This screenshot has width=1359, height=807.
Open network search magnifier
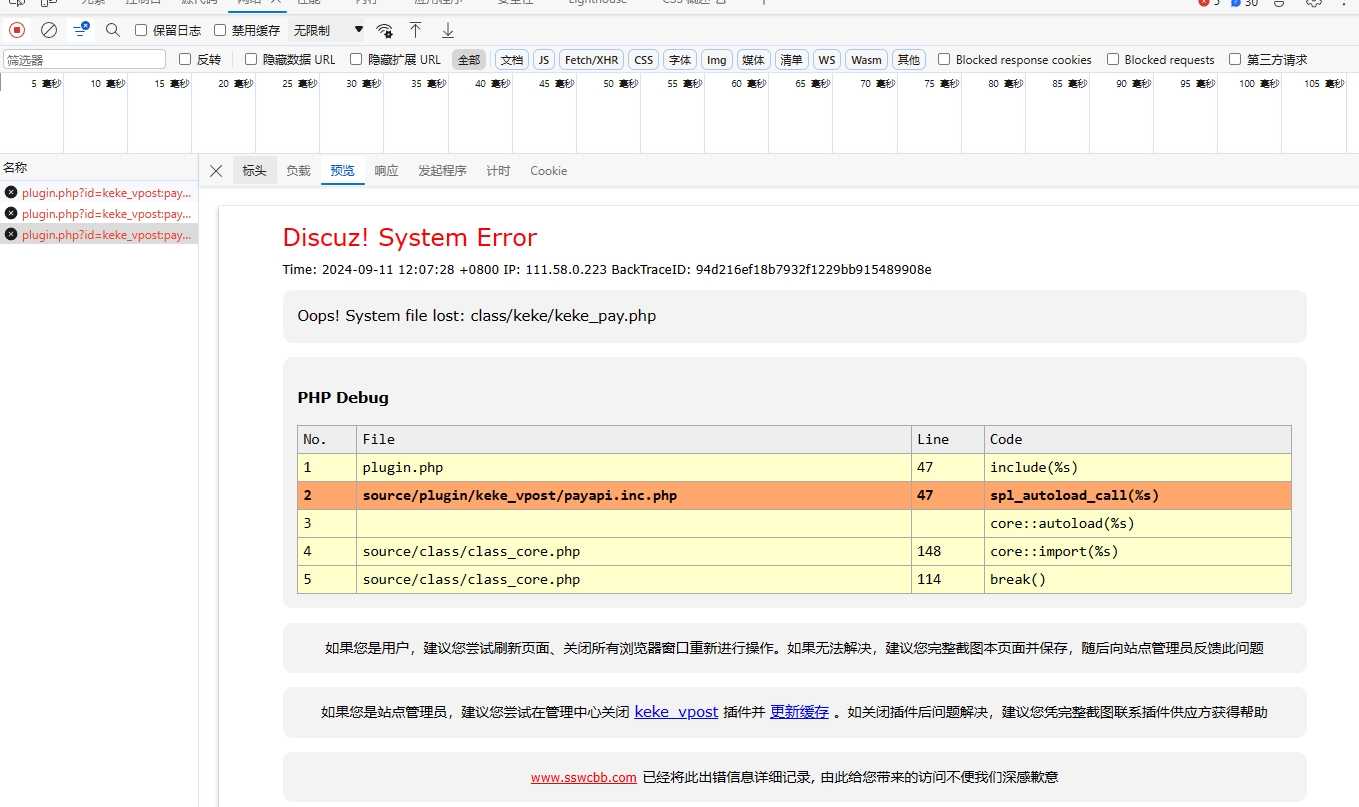point(113,30)
